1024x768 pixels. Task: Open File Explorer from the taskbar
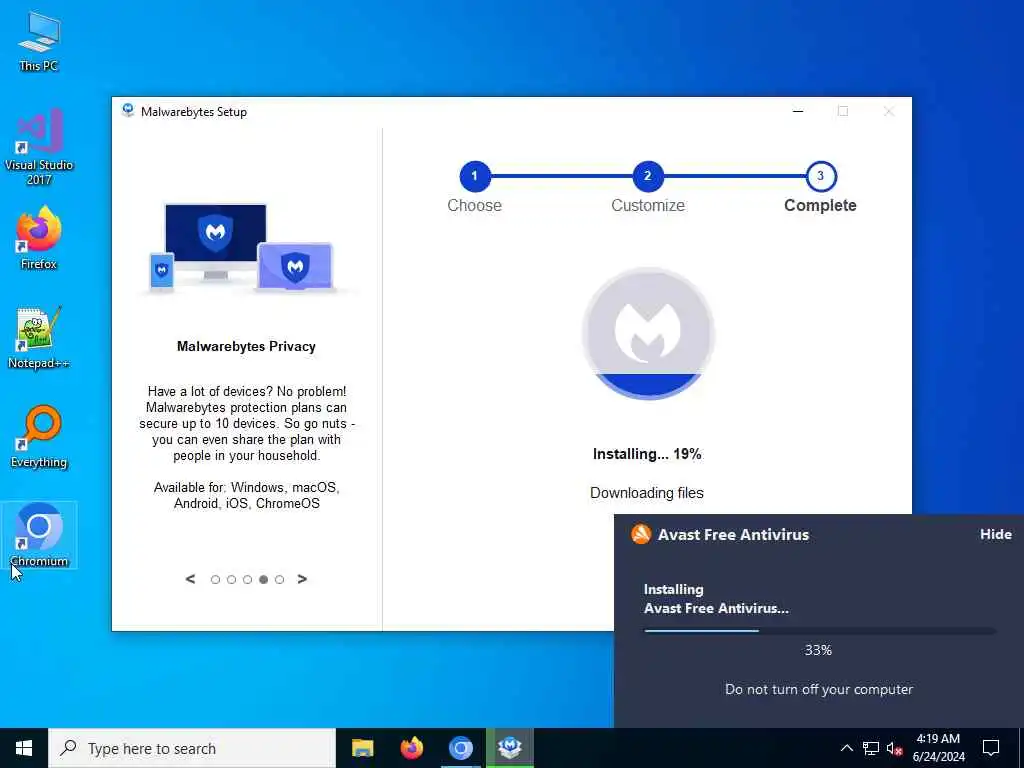(x=362, y=748)
